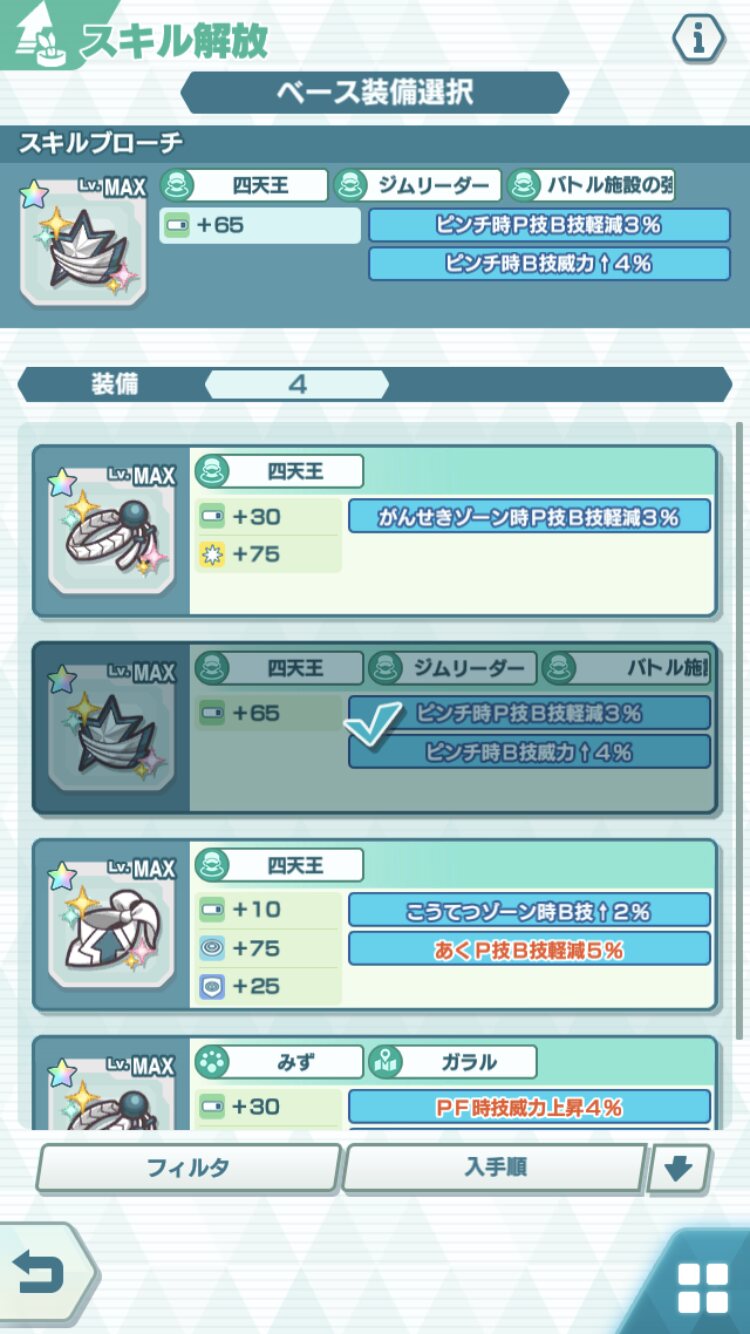Tap the みず type tag icon
The width and height of the screenshot is (750, 1334).
(212, 1062)
